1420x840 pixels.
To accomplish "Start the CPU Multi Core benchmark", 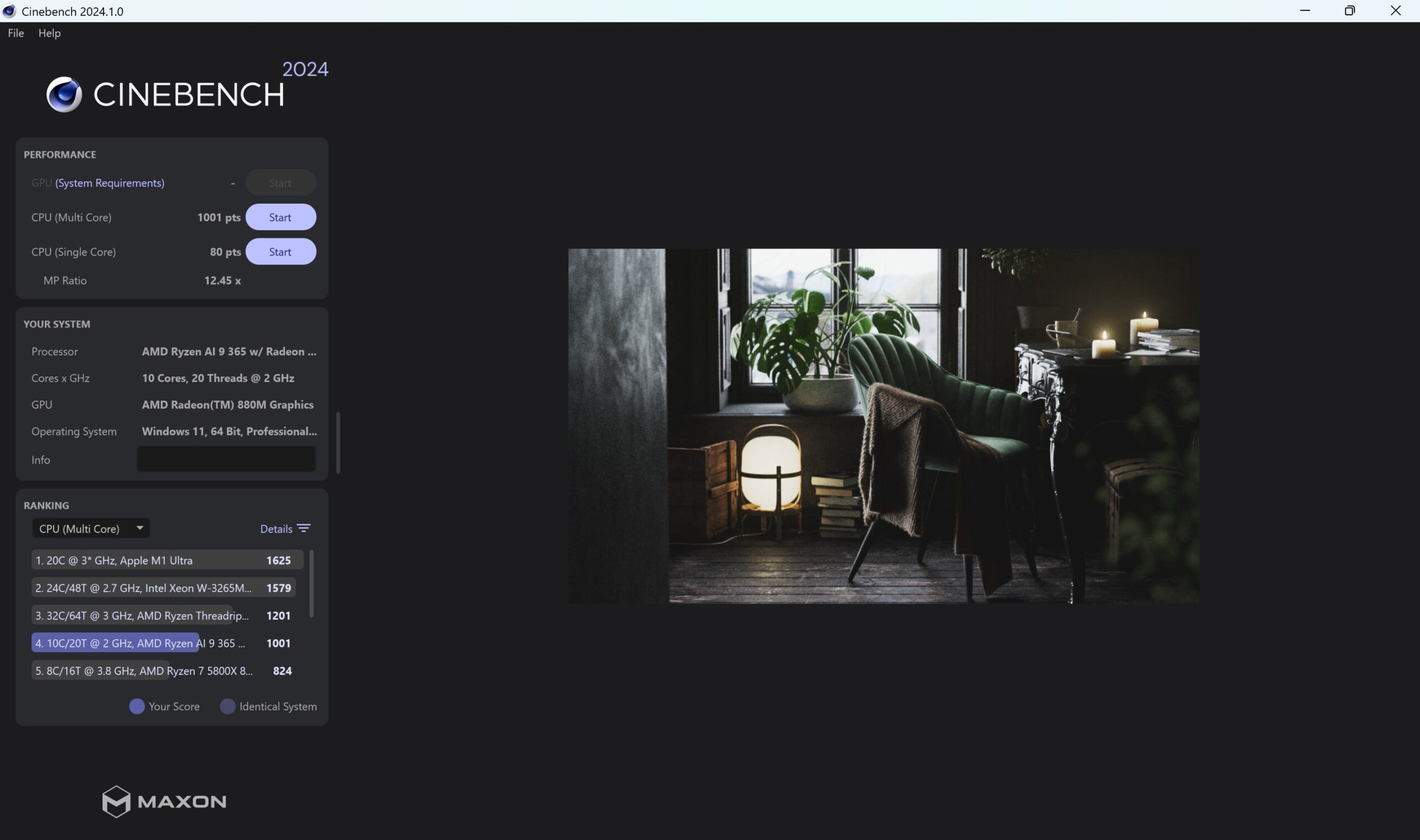I will (x=280, y=217).
